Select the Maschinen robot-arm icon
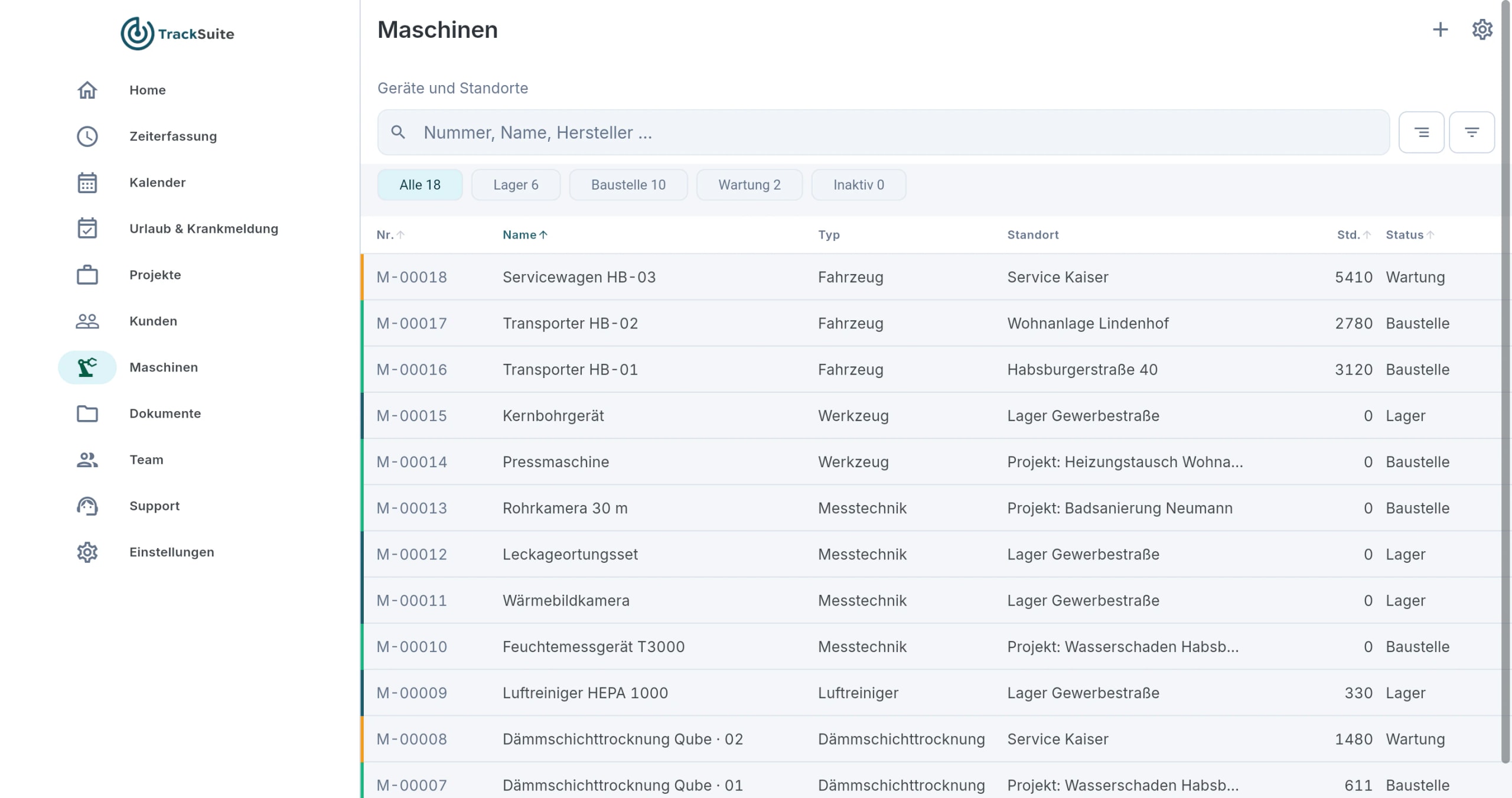 tap(87, 367)
